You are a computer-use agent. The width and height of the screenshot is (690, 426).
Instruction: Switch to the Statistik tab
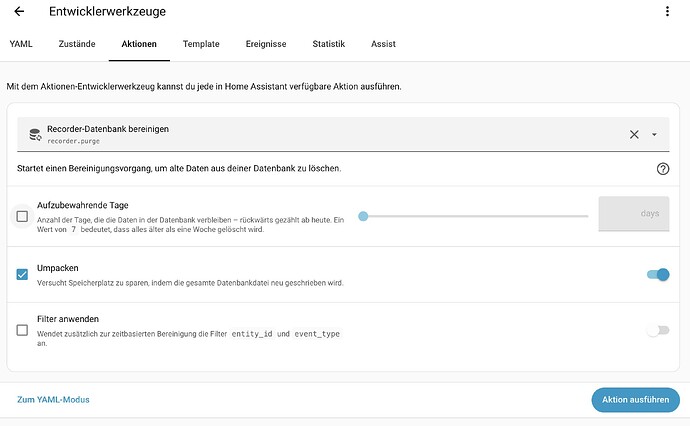(329, 44)
